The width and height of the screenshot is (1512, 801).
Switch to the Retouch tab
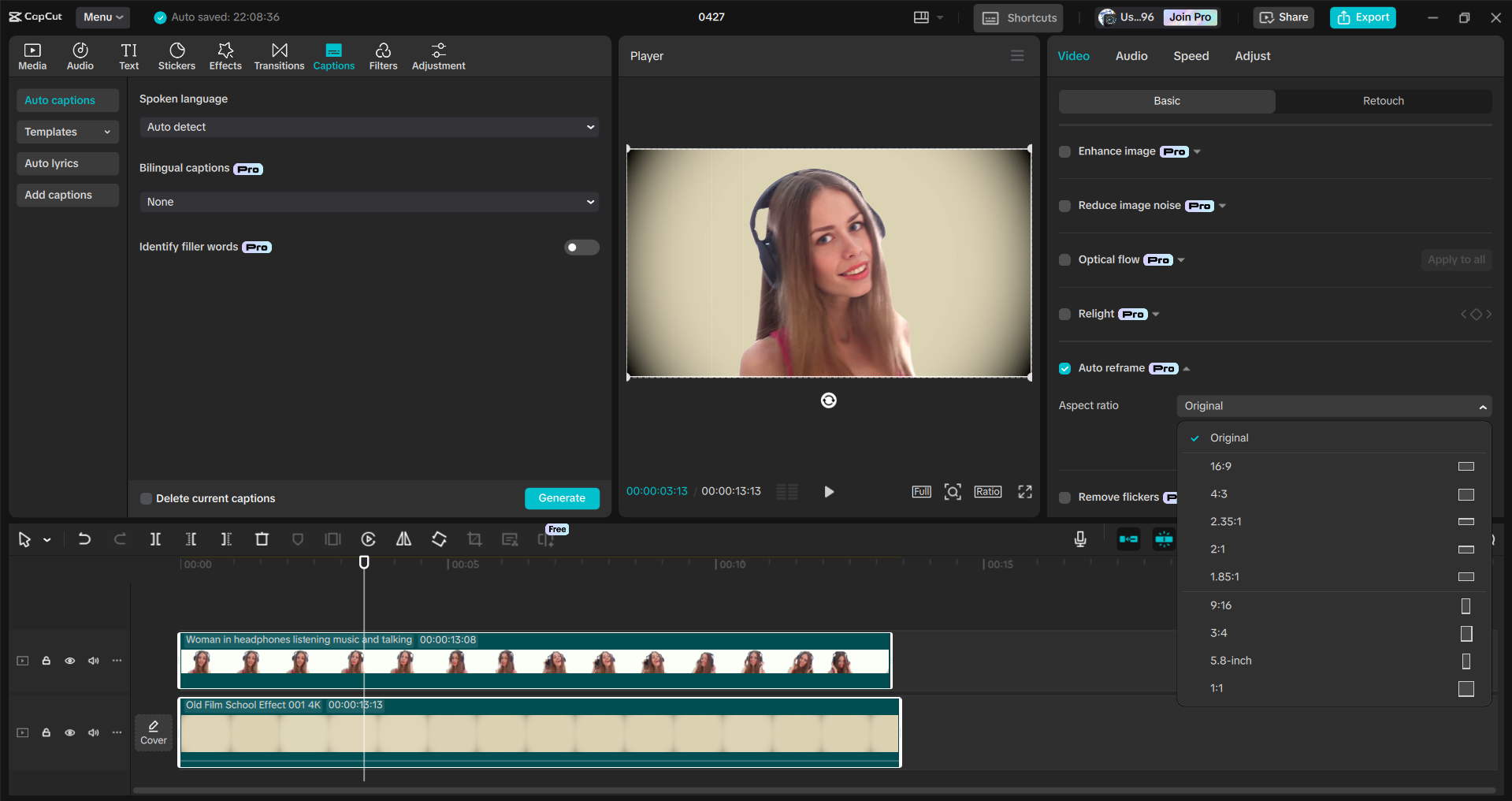tap(1383, 101)
